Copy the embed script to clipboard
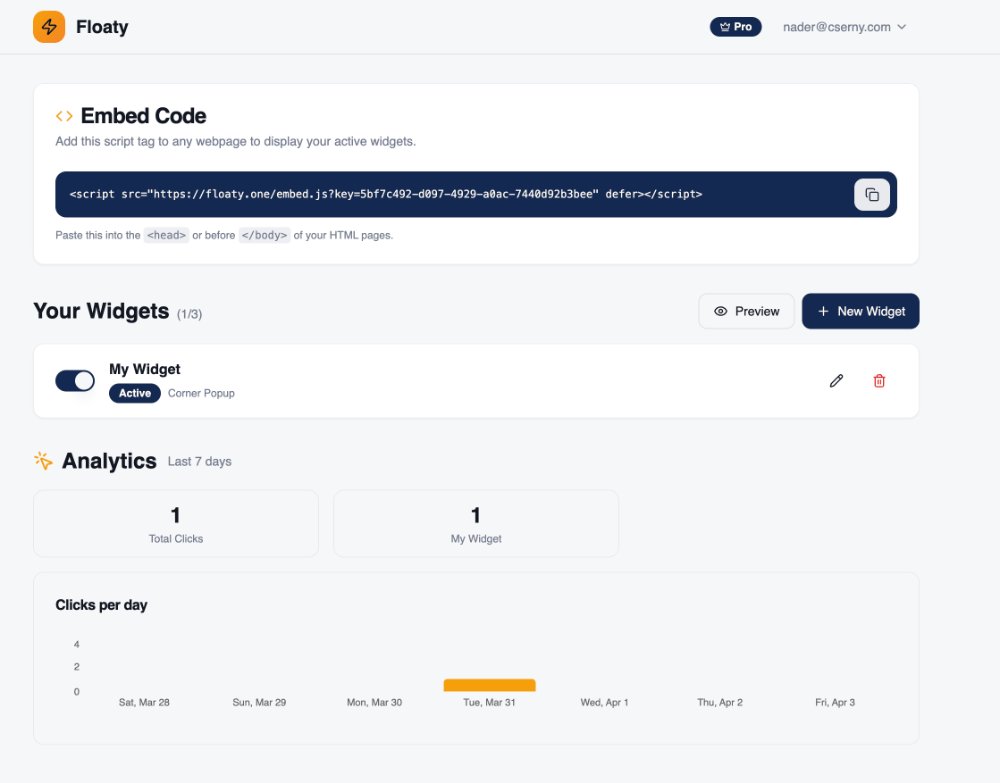The height and width of the screenshot is (783, 1000). 871,194
